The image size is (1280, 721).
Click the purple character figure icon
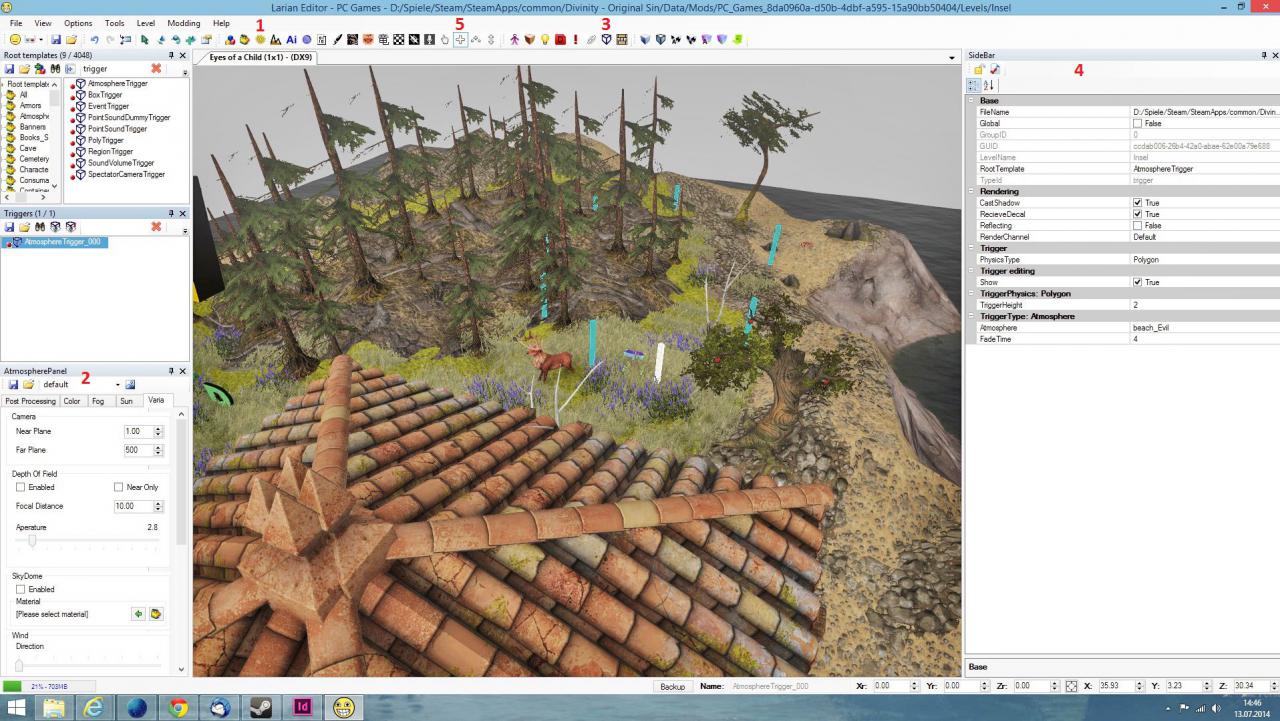pos(515,40)
